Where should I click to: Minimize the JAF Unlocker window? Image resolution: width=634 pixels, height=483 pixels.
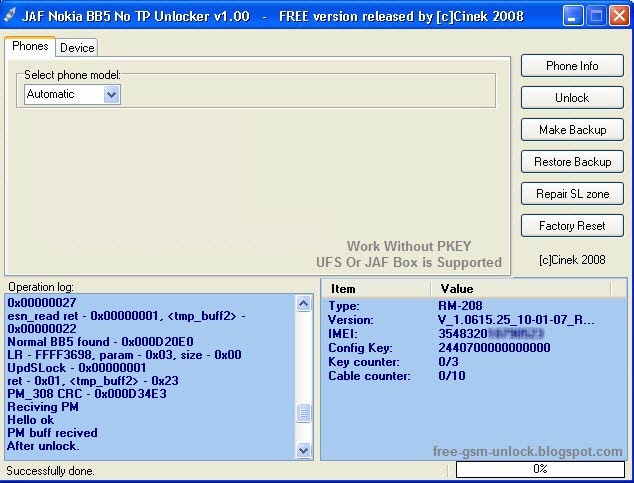(x=572, y=16)
